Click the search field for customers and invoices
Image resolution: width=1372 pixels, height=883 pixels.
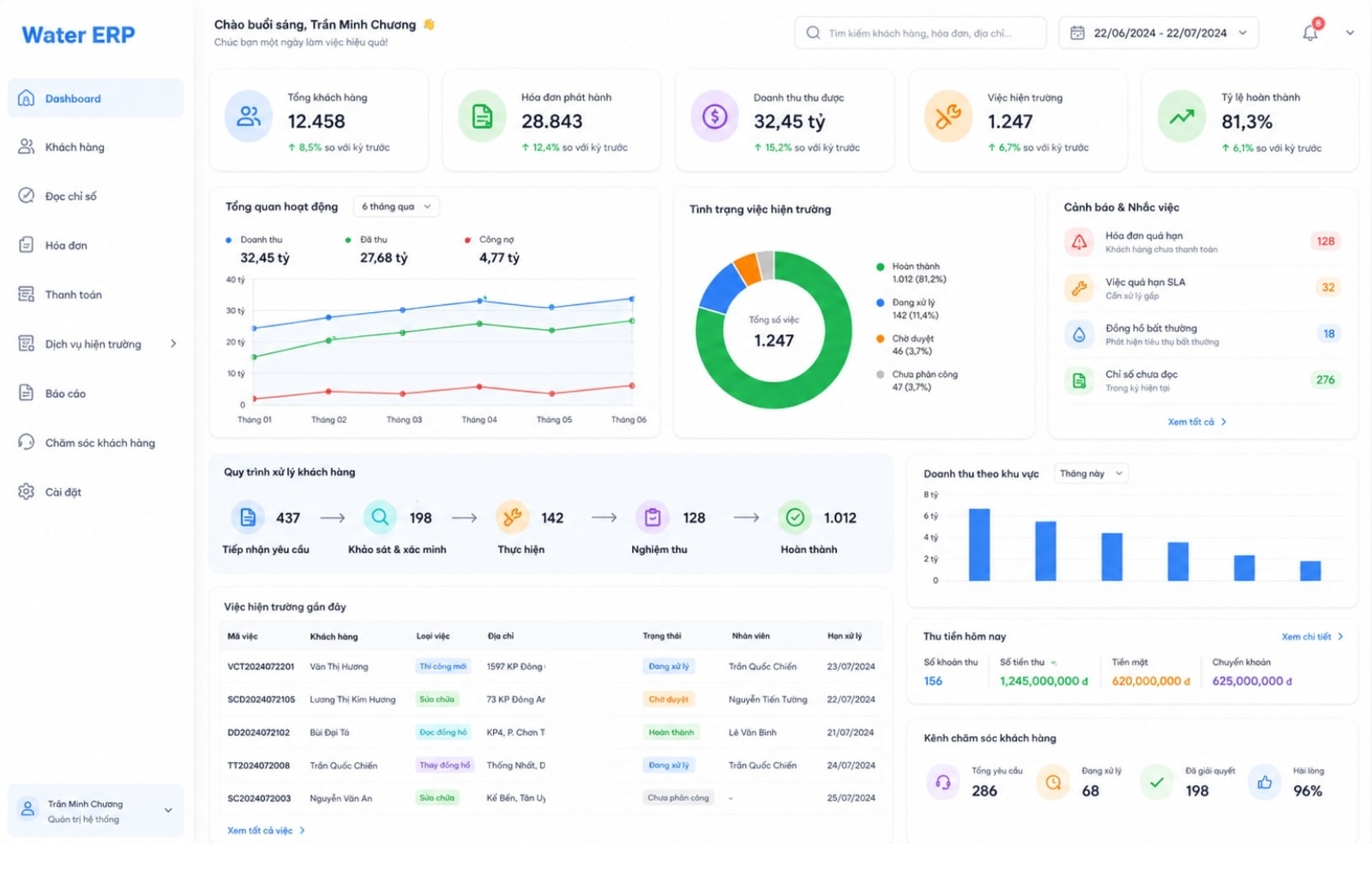[920, 33]
